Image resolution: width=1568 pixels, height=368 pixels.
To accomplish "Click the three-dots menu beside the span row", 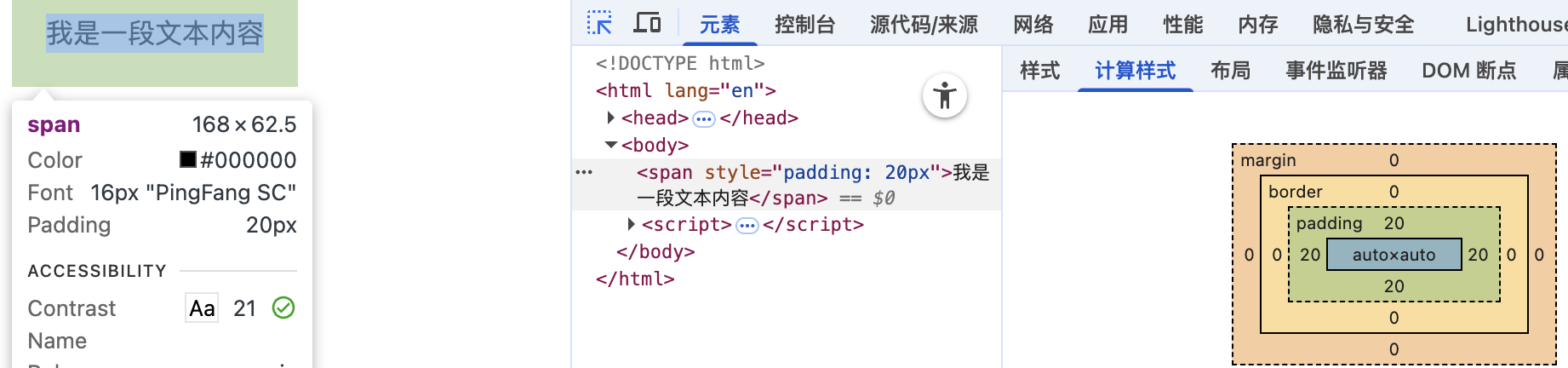I will [584, 172].
